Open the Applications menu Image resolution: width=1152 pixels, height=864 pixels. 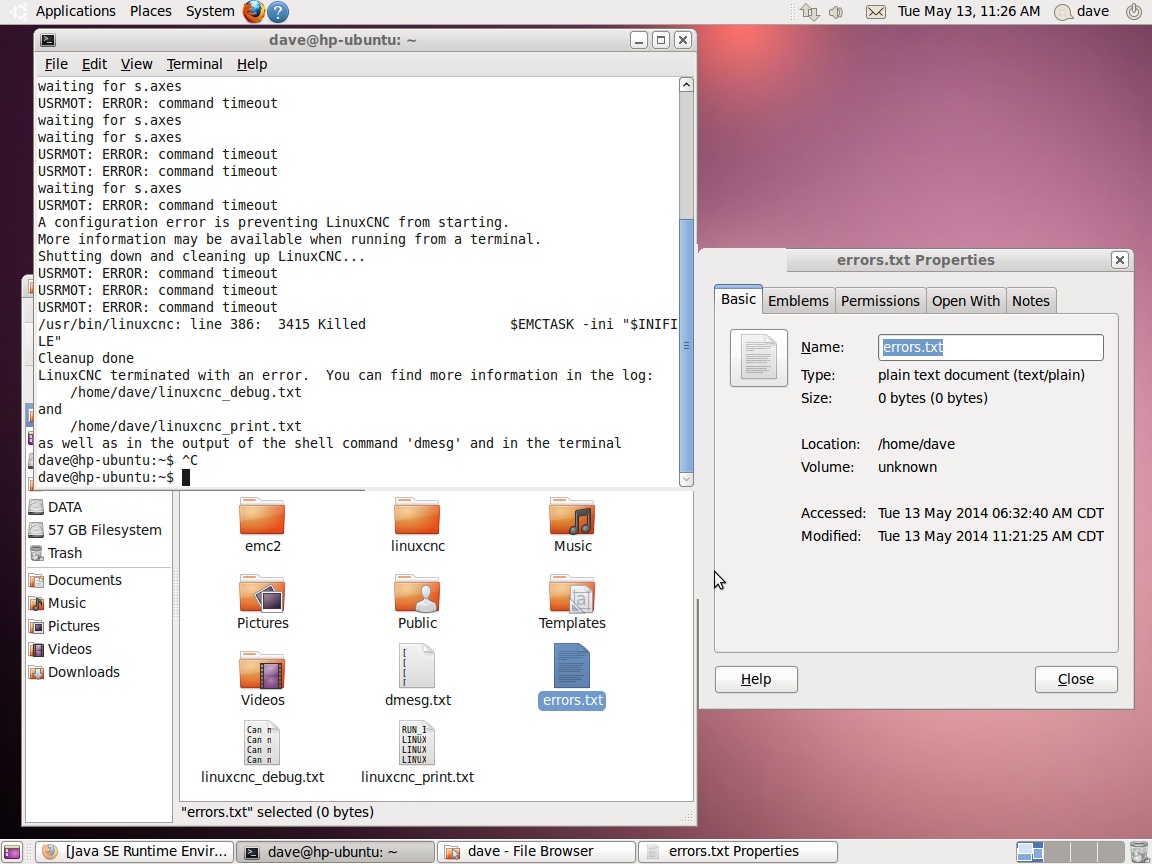point(76,12)
